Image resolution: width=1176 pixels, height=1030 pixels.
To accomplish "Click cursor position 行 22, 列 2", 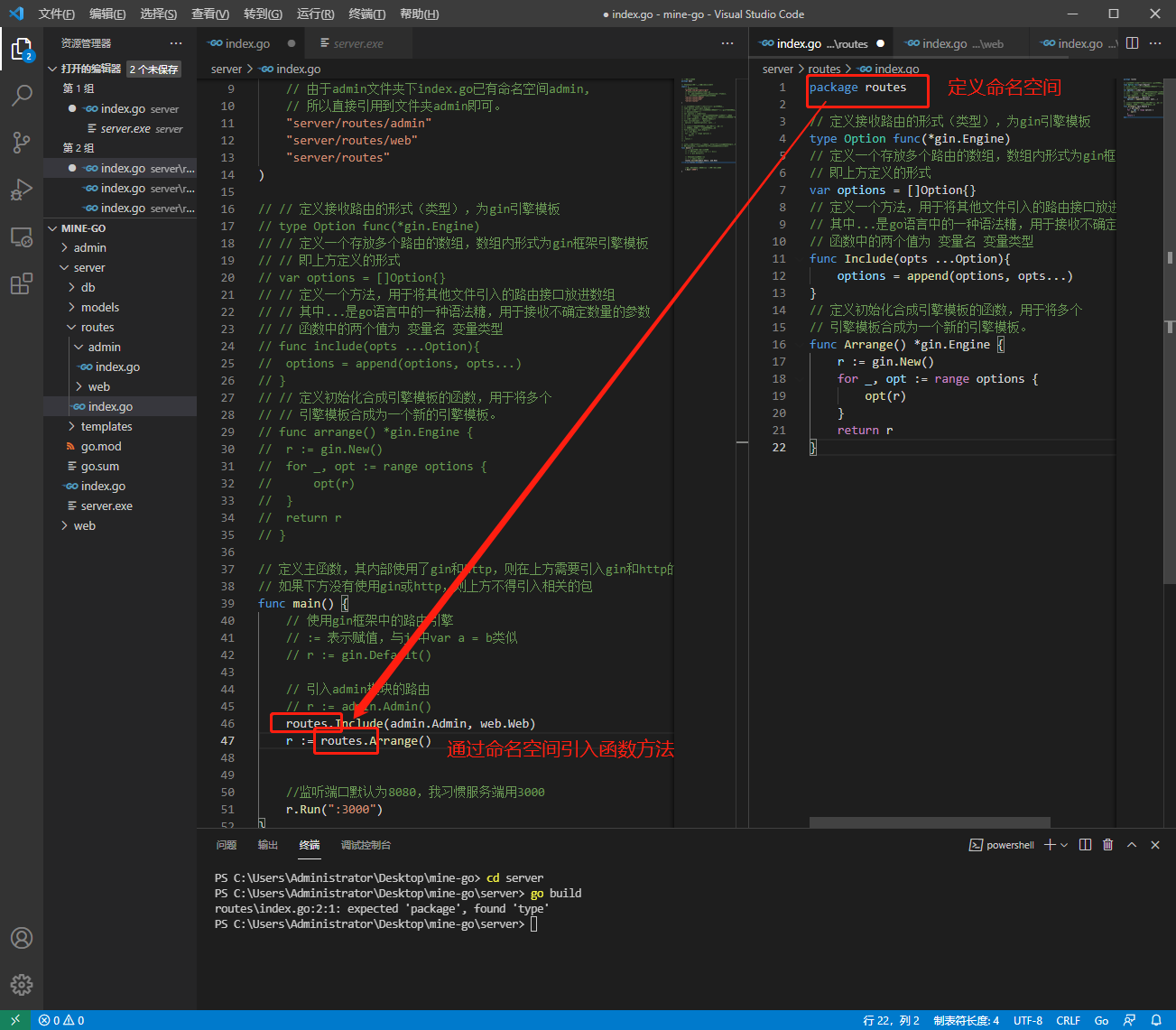I will 891,1020.
